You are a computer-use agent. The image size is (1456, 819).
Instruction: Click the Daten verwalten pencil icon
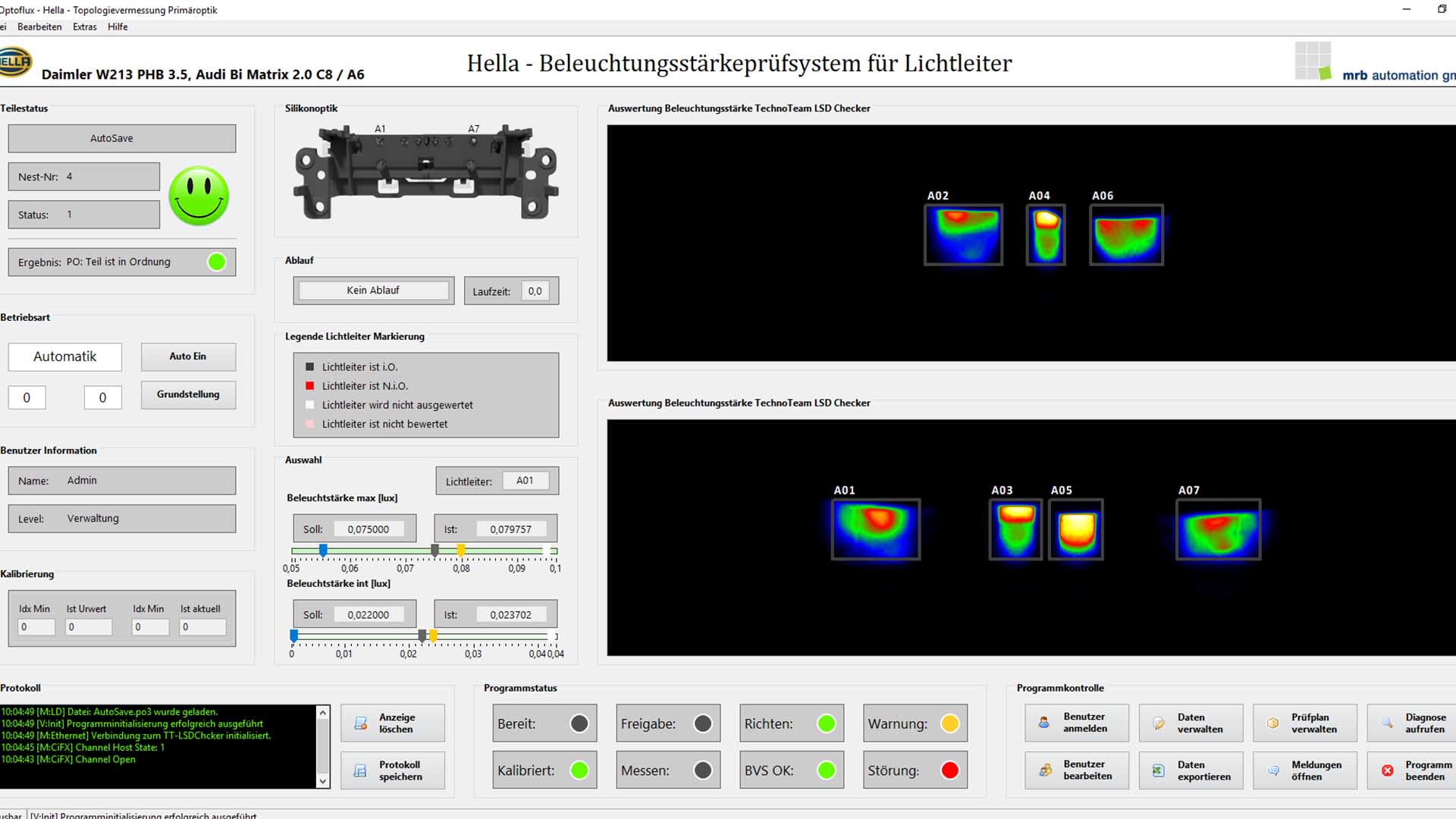point(1159,723)
